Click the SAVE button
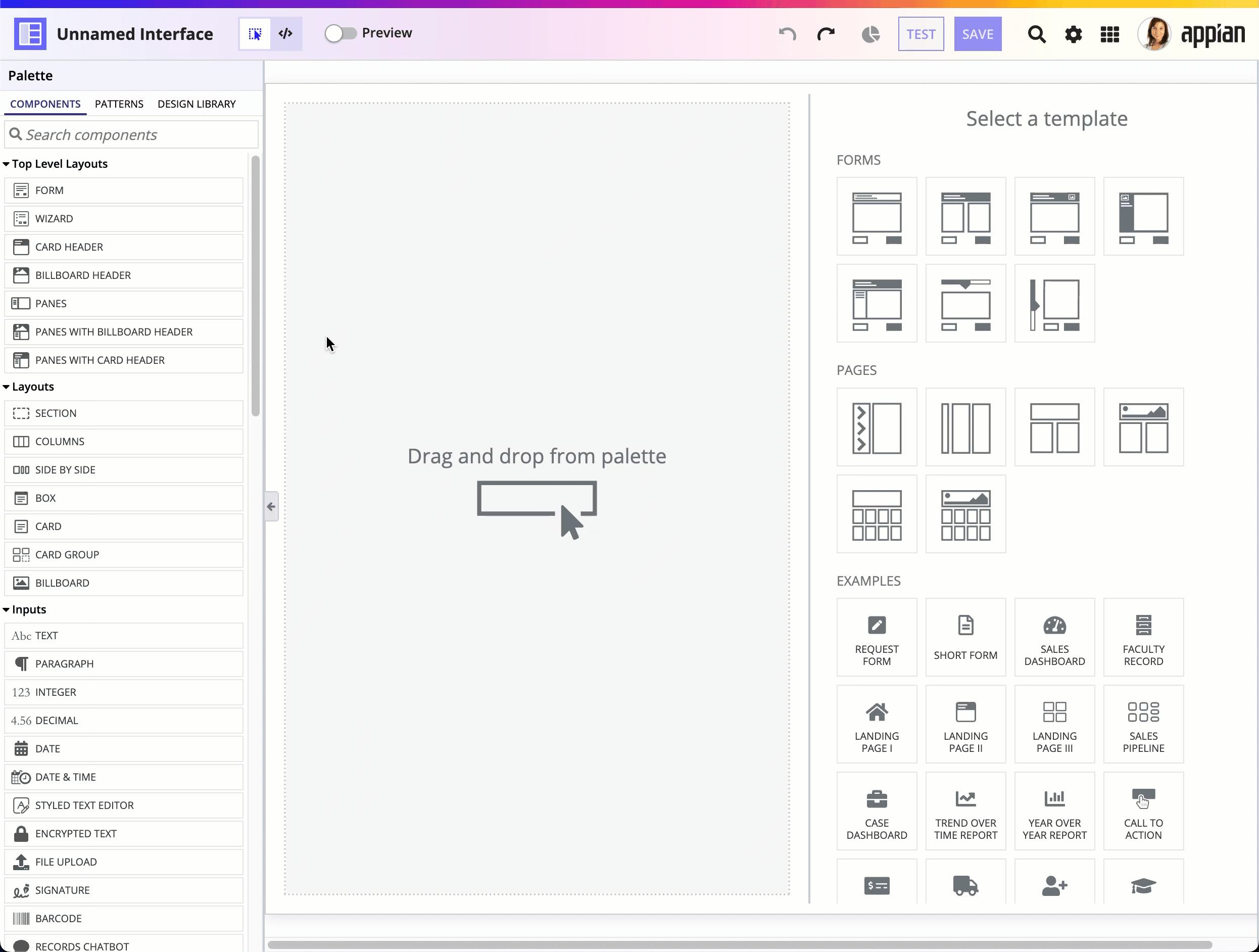This screenshot has width=1259, height=952. pos(977,34)
